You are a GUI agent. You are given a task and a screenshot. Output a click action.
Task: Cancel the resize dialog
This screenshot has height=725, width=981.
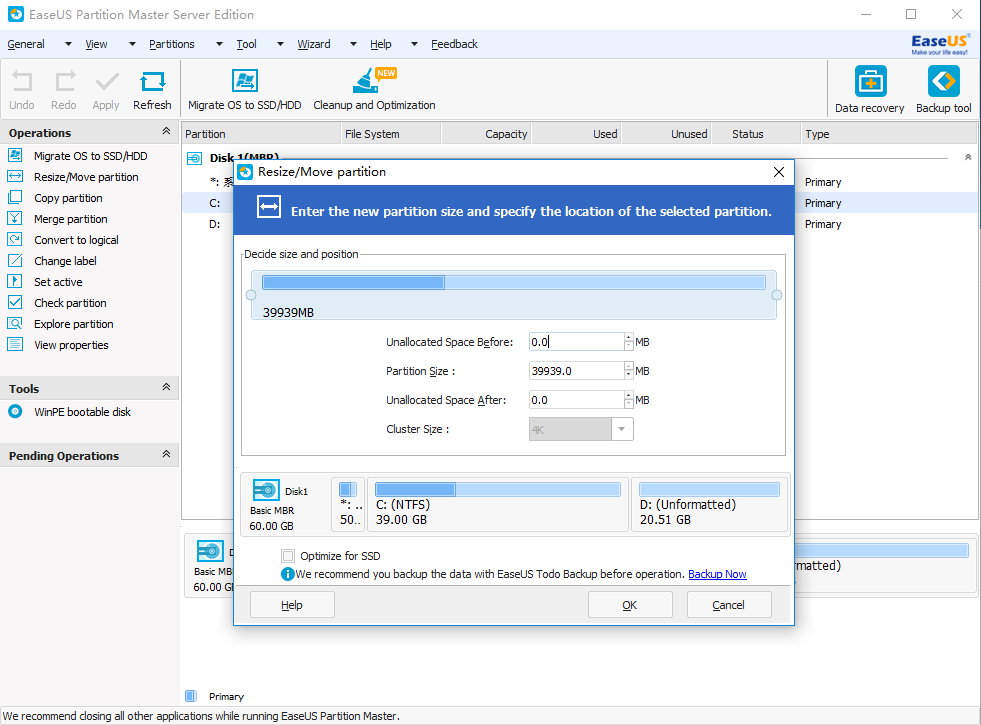click(729, 605)
